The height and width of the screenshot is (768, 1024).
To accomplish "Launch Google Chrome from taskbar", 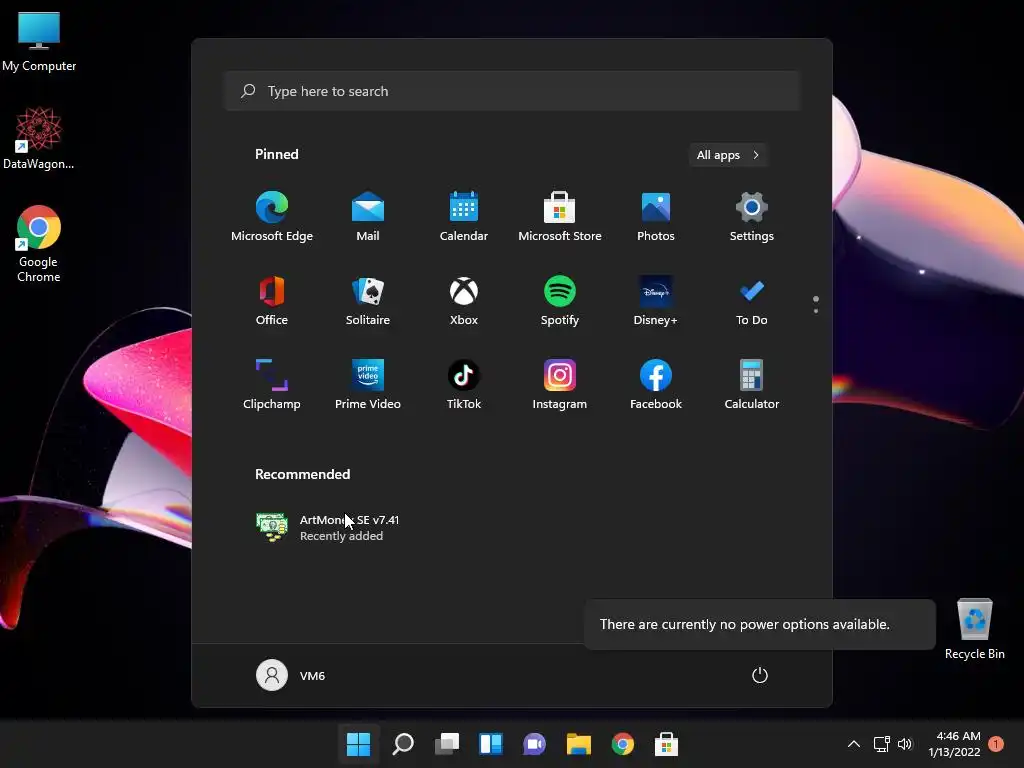I will point(622,744).
